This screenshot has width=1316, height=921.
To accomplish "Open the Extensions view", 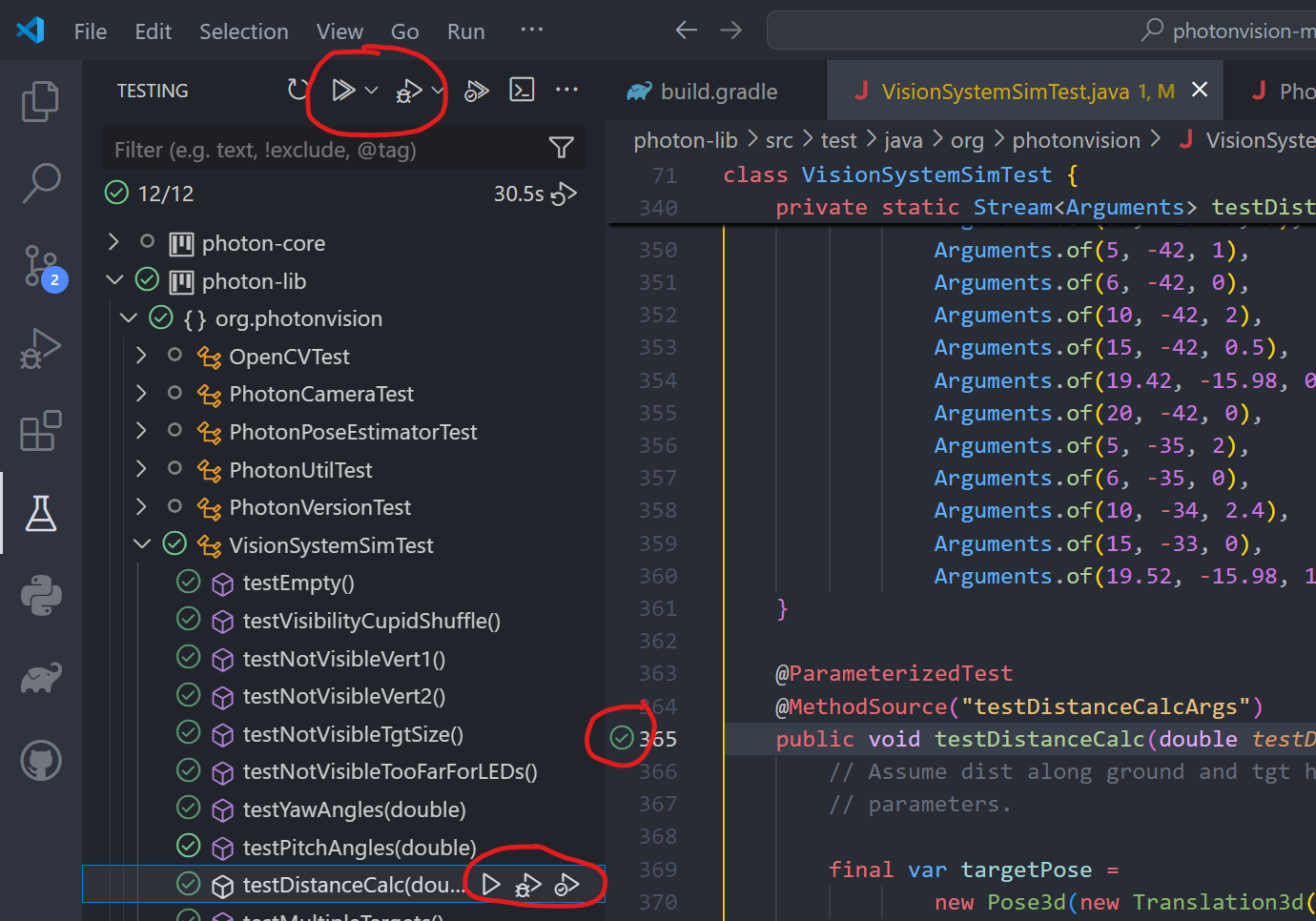I will point(40,431).
